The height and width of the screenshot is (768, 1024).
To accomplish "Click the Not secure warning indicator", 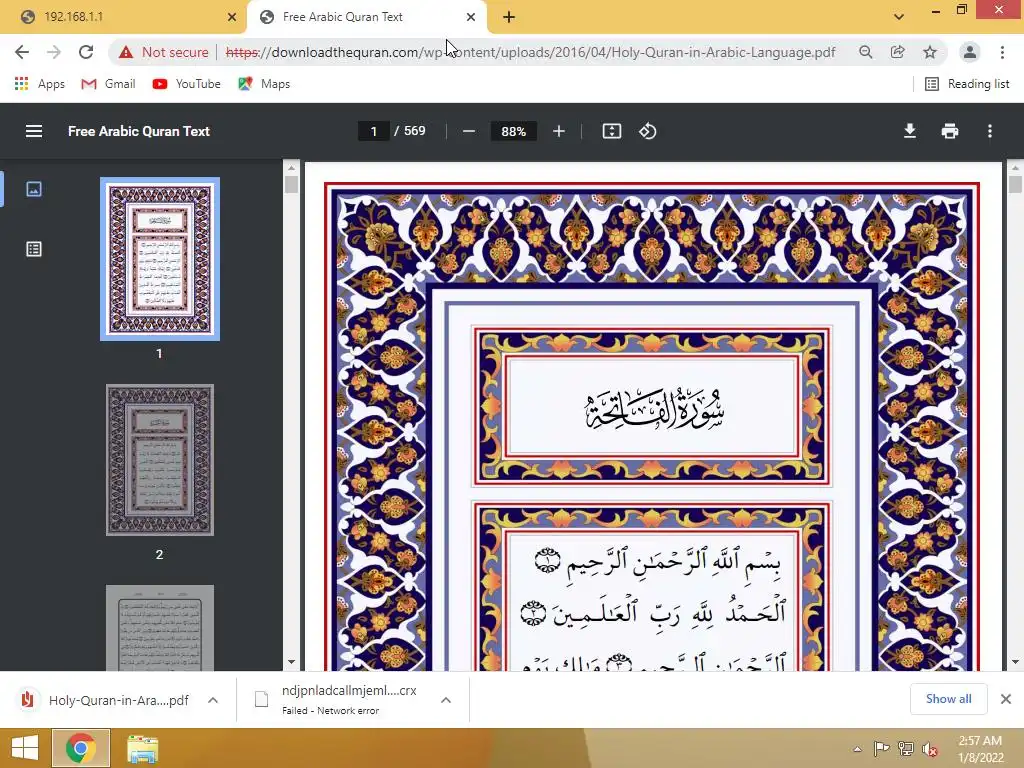I will pyautogui.click(x=163, y=52).
